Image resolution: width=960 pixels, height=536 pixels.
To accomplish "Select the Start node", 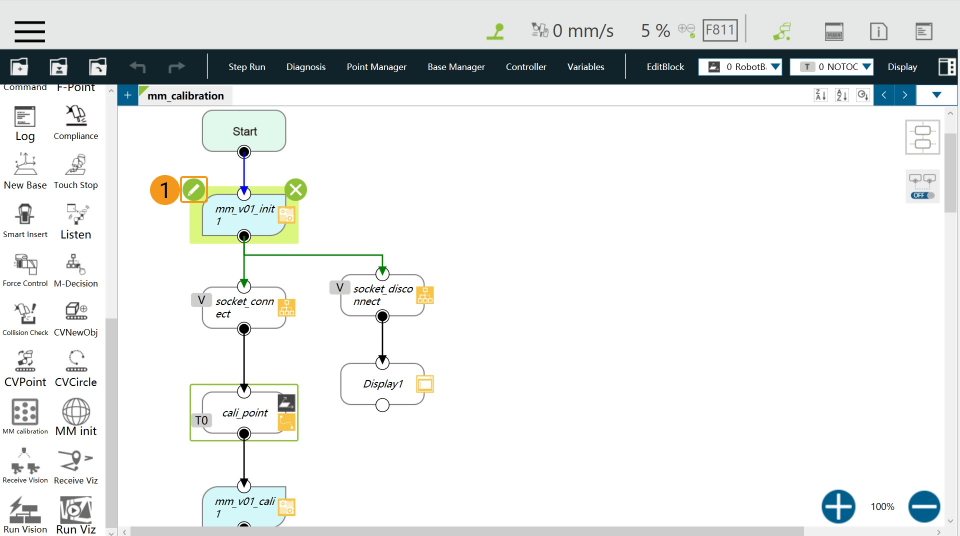I will [244, 131].
